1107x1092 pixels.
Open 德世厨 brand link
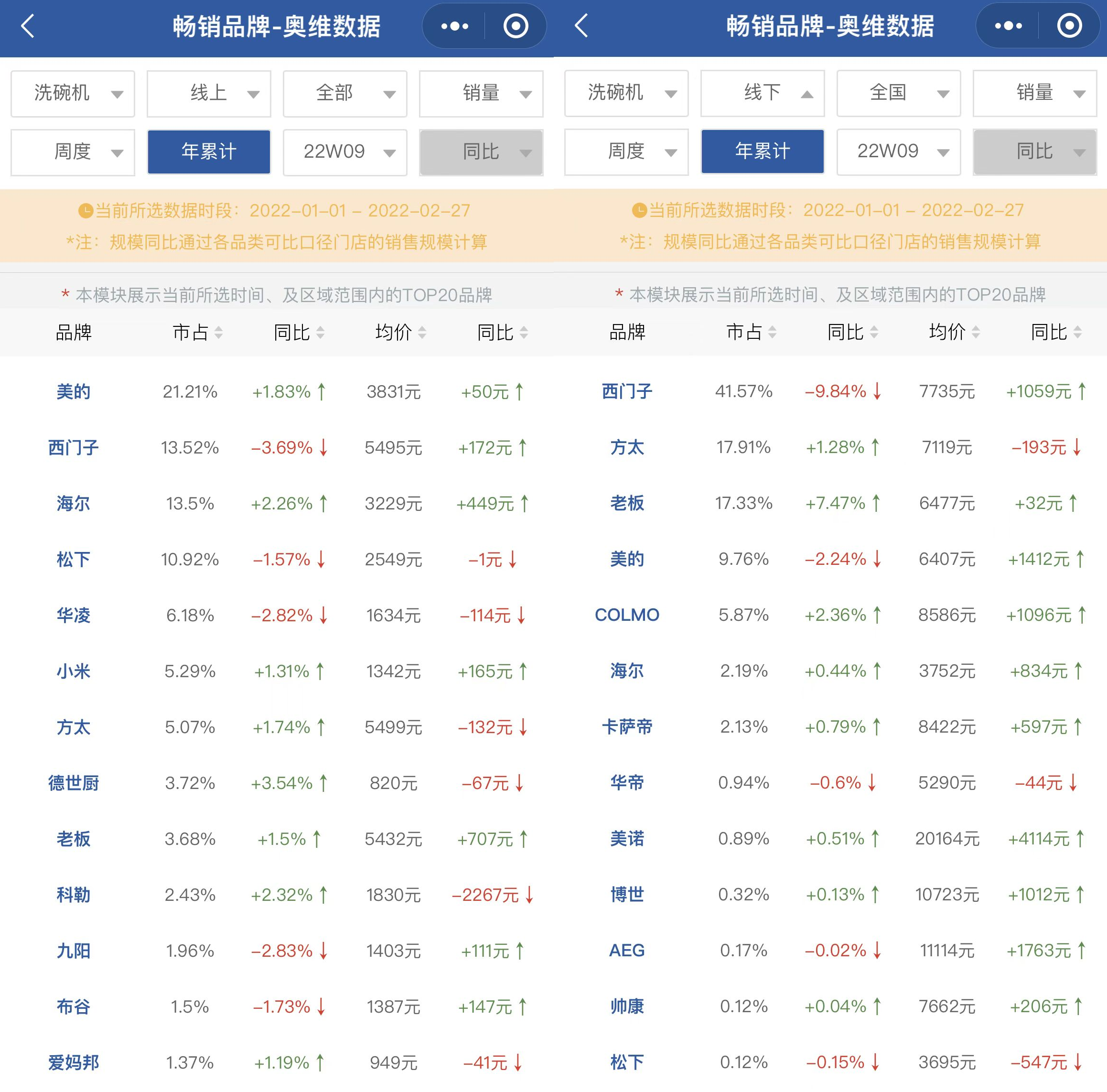74,783
